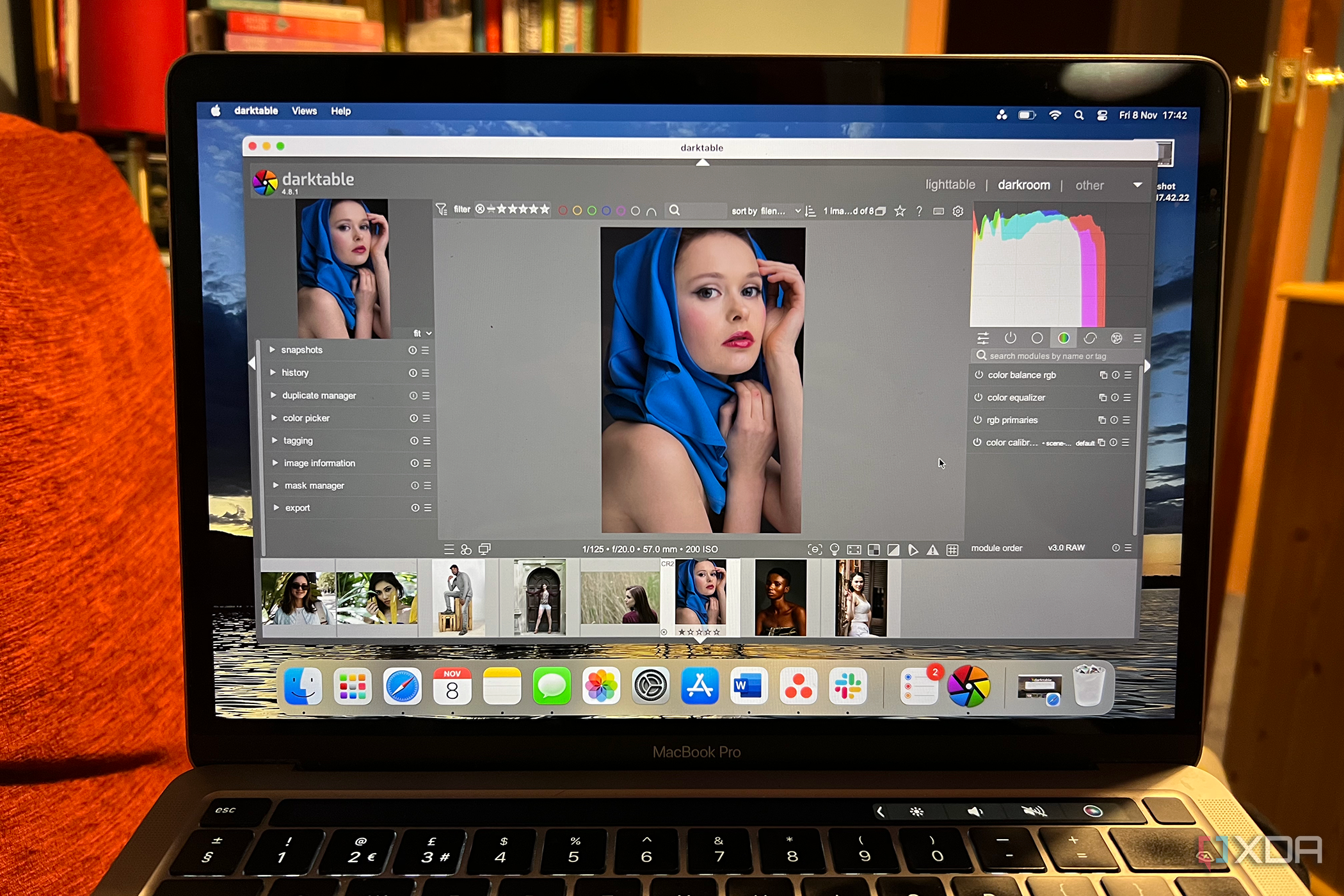Click the mask manager module label

pos(314,486)
